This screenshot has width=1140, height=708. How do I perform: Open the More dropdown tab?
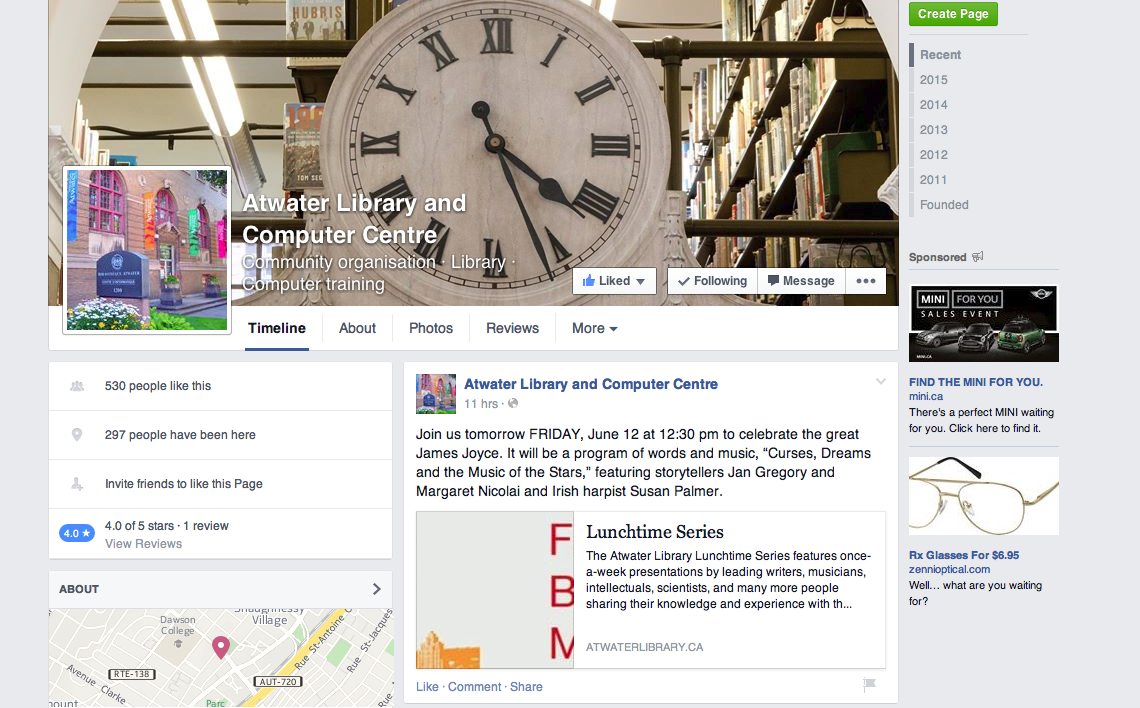pos(594,329)
